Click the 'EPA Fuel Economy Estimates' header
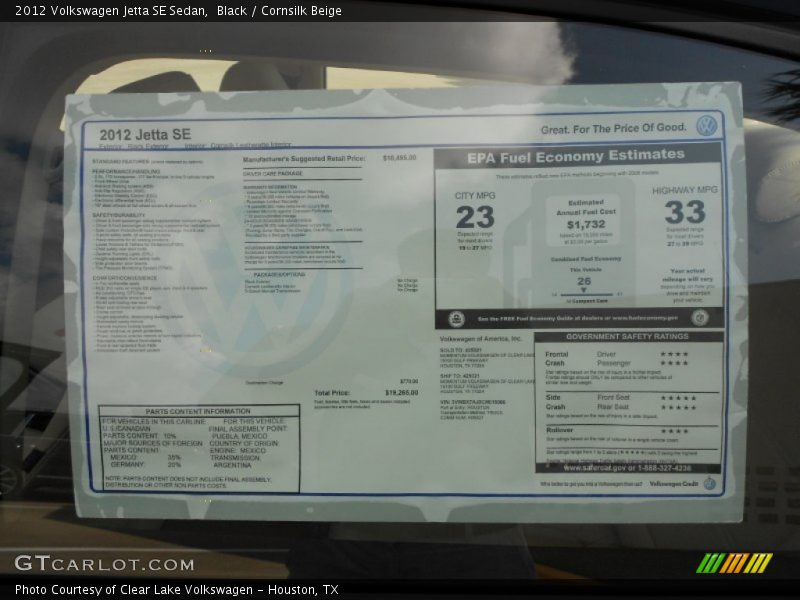Image resolution: width=800 pixels, height=600 pixels. point(576,156)
